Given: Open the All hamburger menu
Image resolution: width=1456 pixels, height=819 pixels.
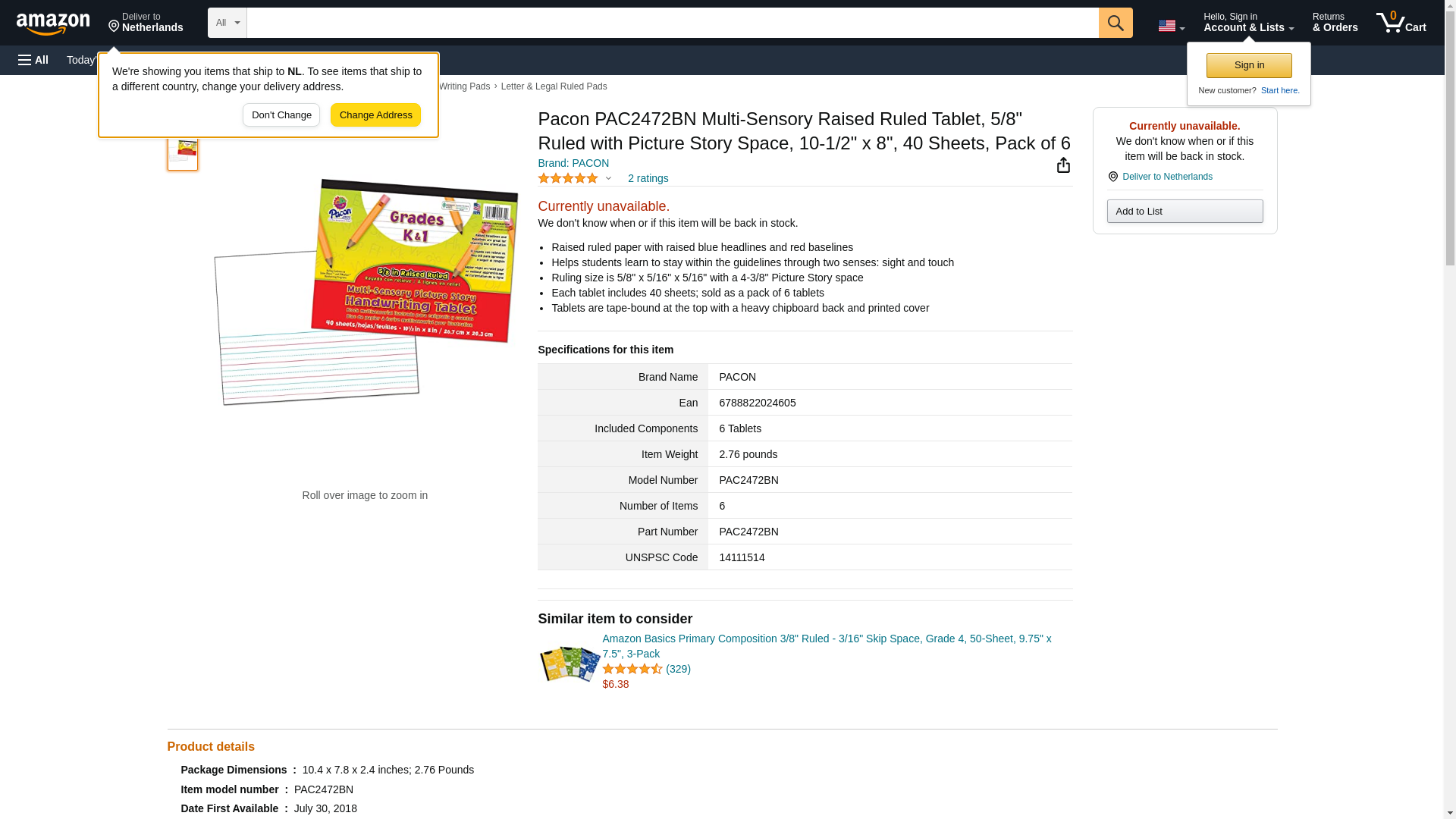Looking at the screenshot, I should (33, 60).
